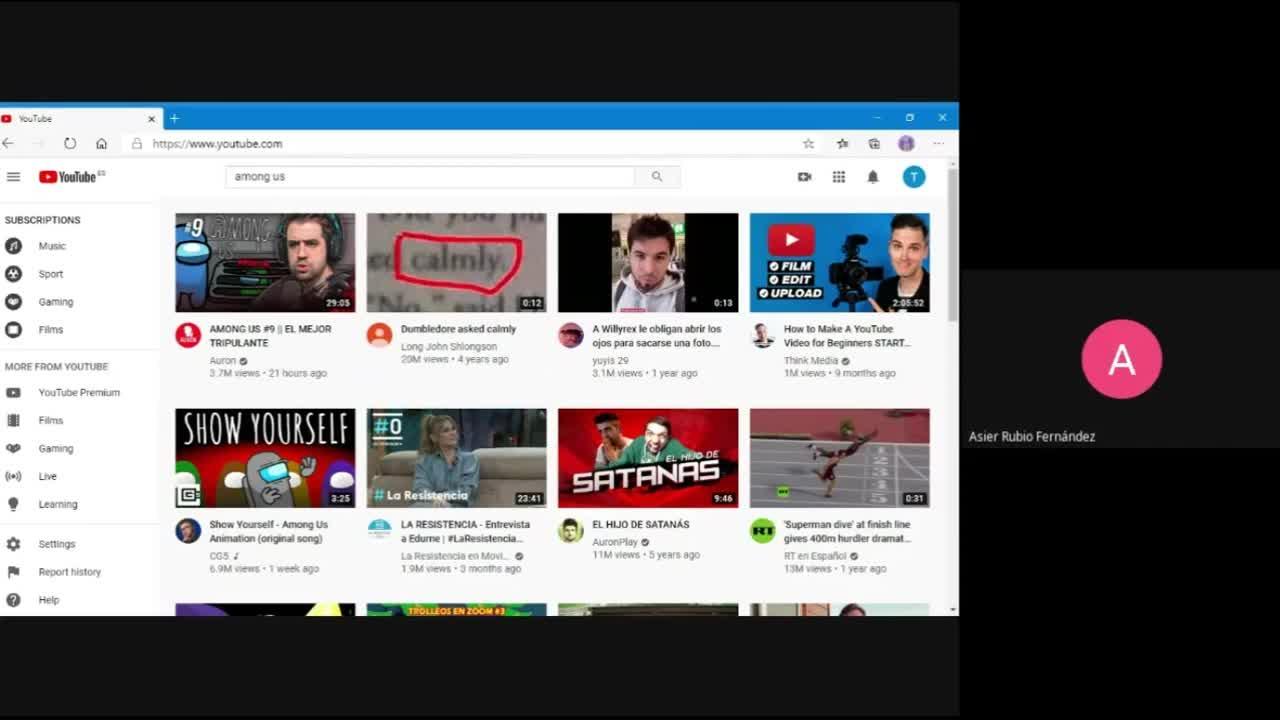Screen dimensions: 1280x720
Task: Open the browser favorites list icon
Action: click(843, 144)
